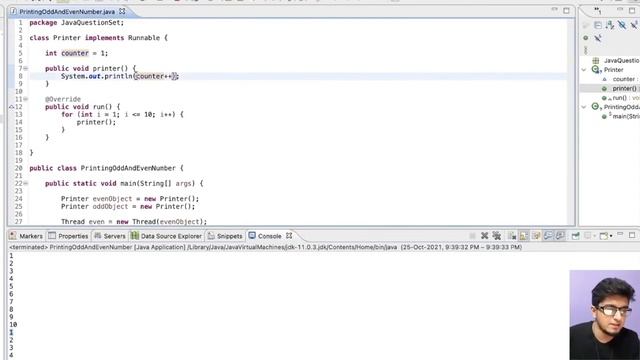The width and height of the screenshot is (640, 360).
Task: Clear the Console output
Action: 512,236
